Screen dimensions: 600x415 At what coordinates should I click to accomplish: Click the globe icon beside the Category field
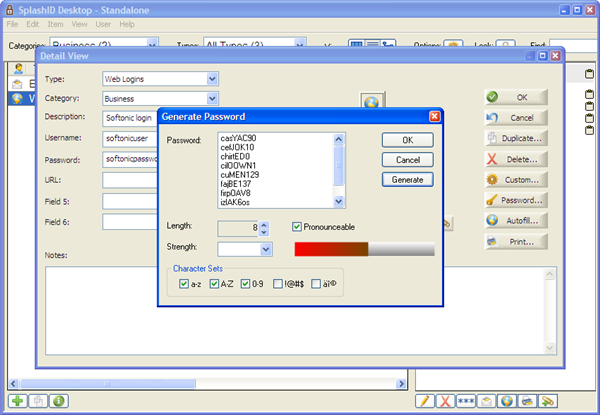(371, 102)
